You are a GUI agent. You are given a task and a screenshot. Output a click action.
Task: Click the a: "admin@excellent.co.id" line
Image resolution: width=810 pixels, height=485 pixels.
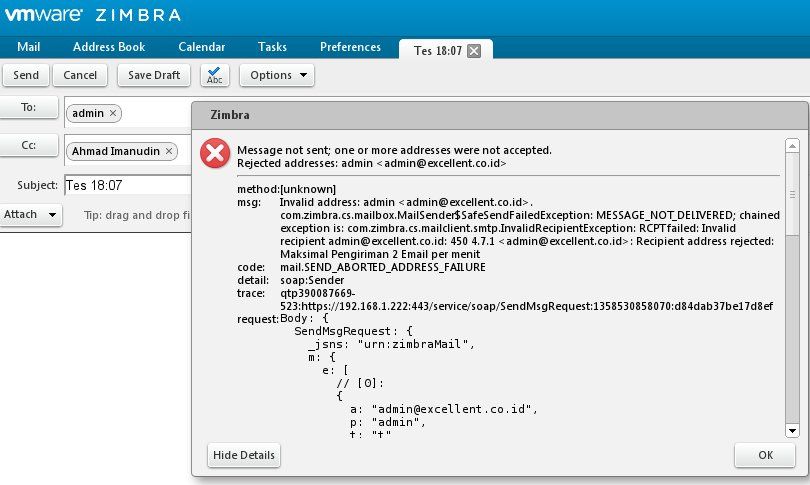coord(444,409)
